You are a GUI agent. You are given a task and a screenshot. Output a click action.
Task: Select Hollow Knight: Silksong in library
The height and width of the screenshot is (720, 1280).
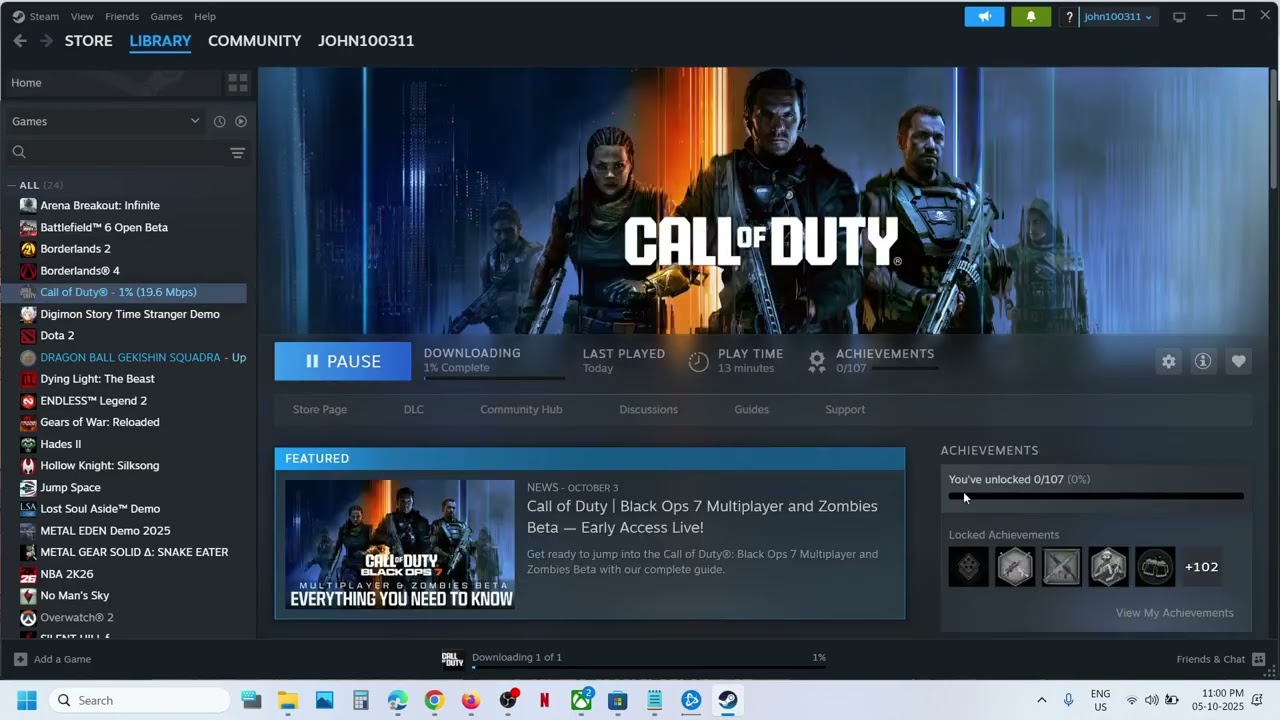(x=99, y=465)
